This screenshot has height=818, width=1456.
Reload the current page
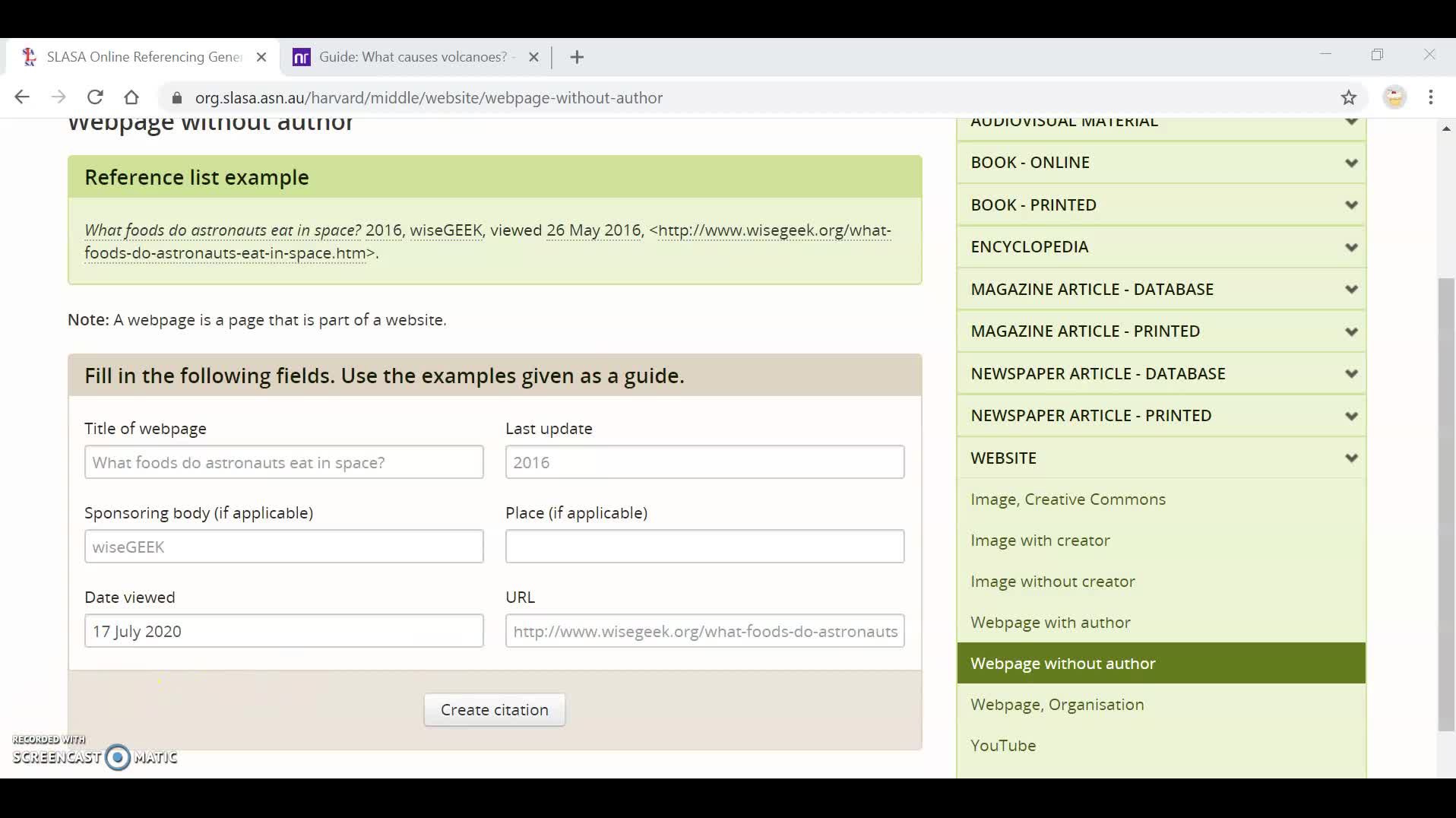(x=95, y=97)
